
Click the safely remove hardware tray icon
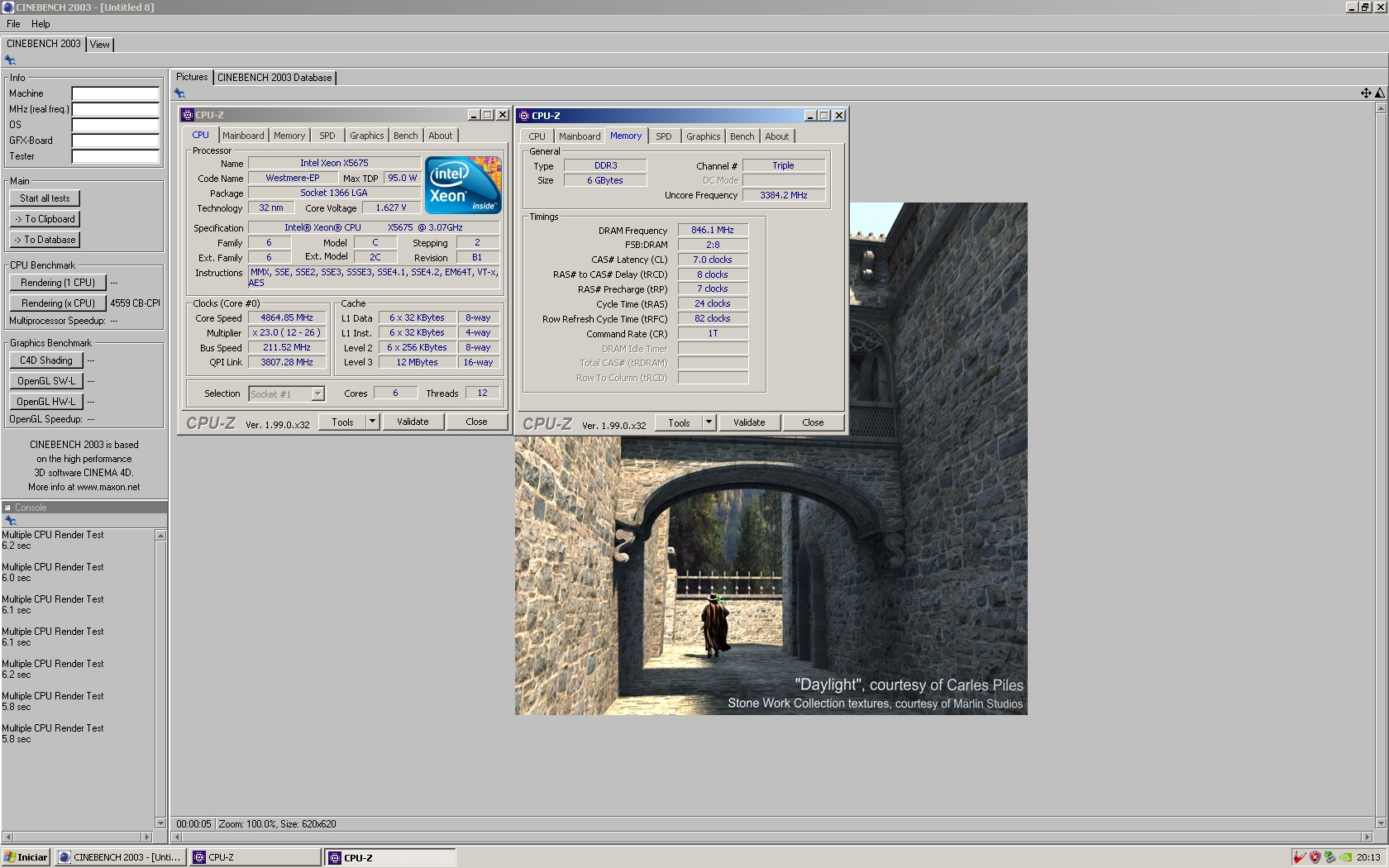coord(1329,857)
